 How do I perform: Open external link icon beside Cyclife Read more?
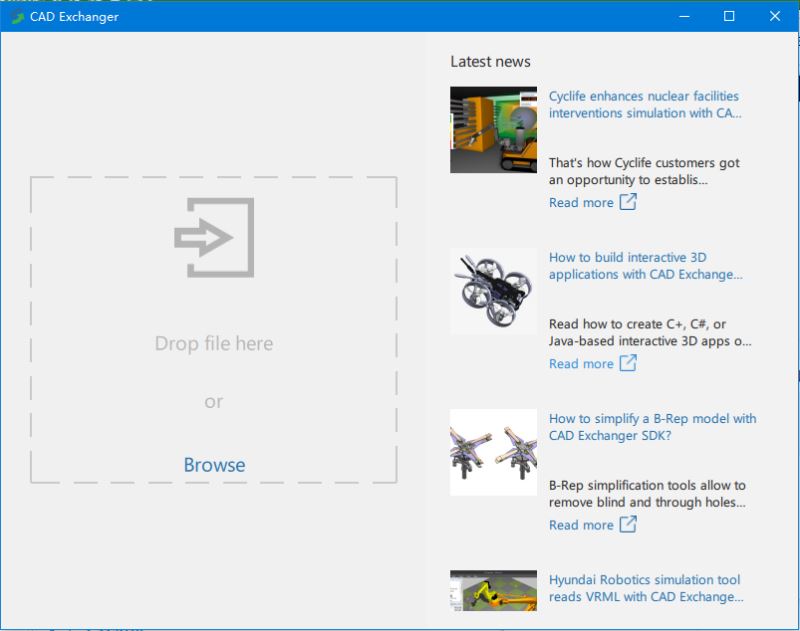click(x=628, y=202)
